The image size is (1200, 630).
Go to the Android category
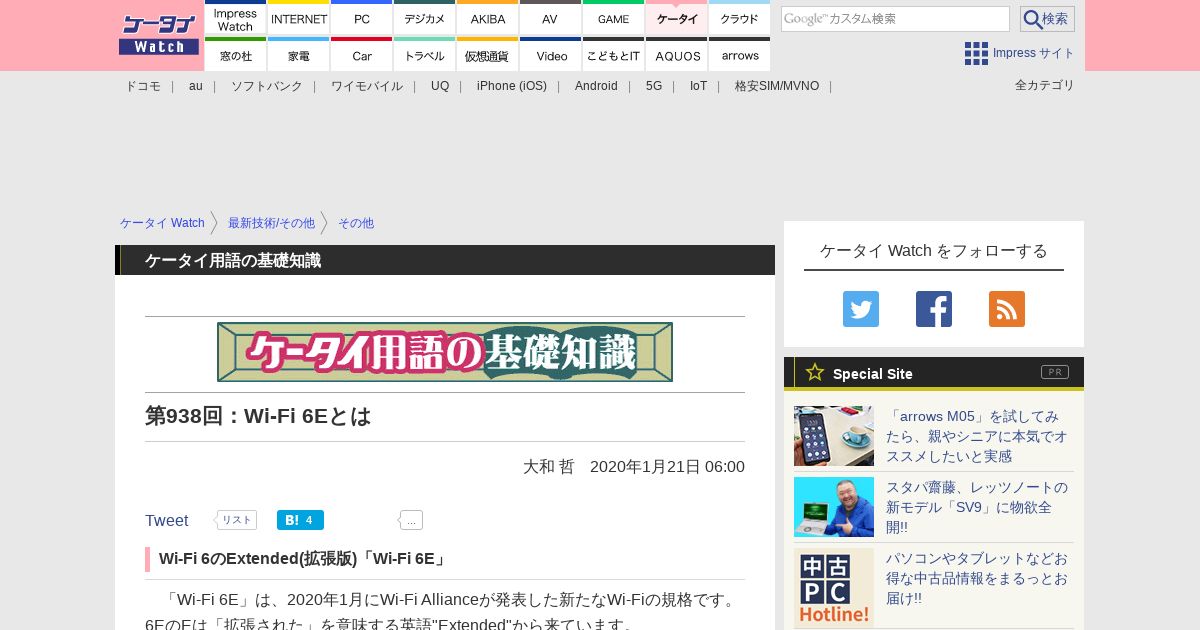click(596, 86)
